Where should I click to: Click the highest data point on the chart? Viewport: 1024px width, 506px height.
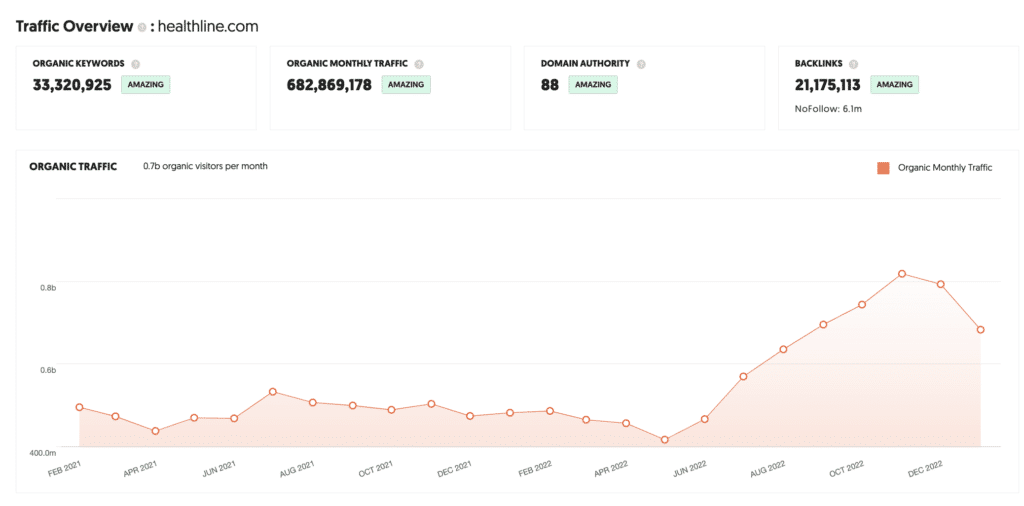(902, 273)
